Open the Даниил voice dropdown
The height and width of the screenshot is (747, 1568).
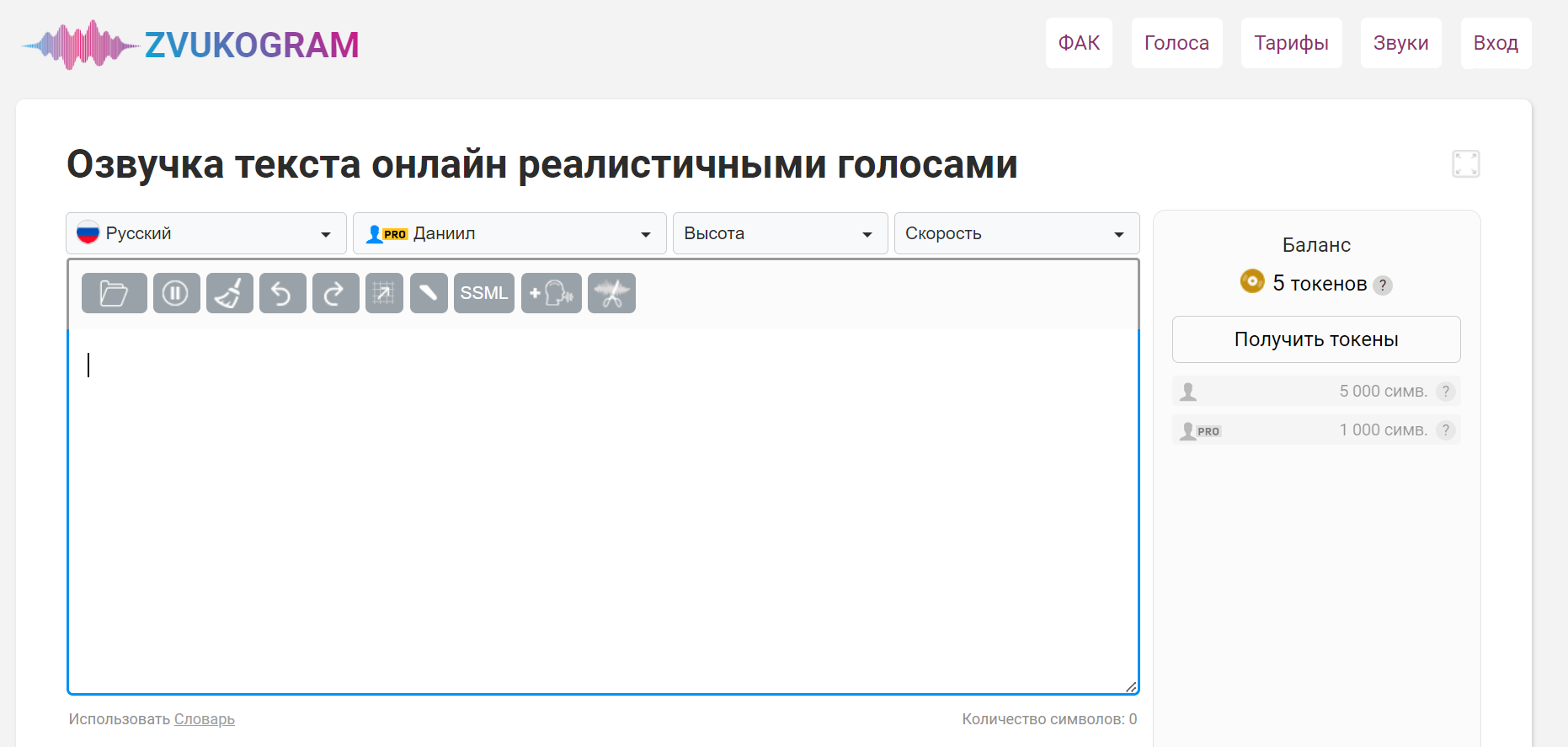pos(509,233)
